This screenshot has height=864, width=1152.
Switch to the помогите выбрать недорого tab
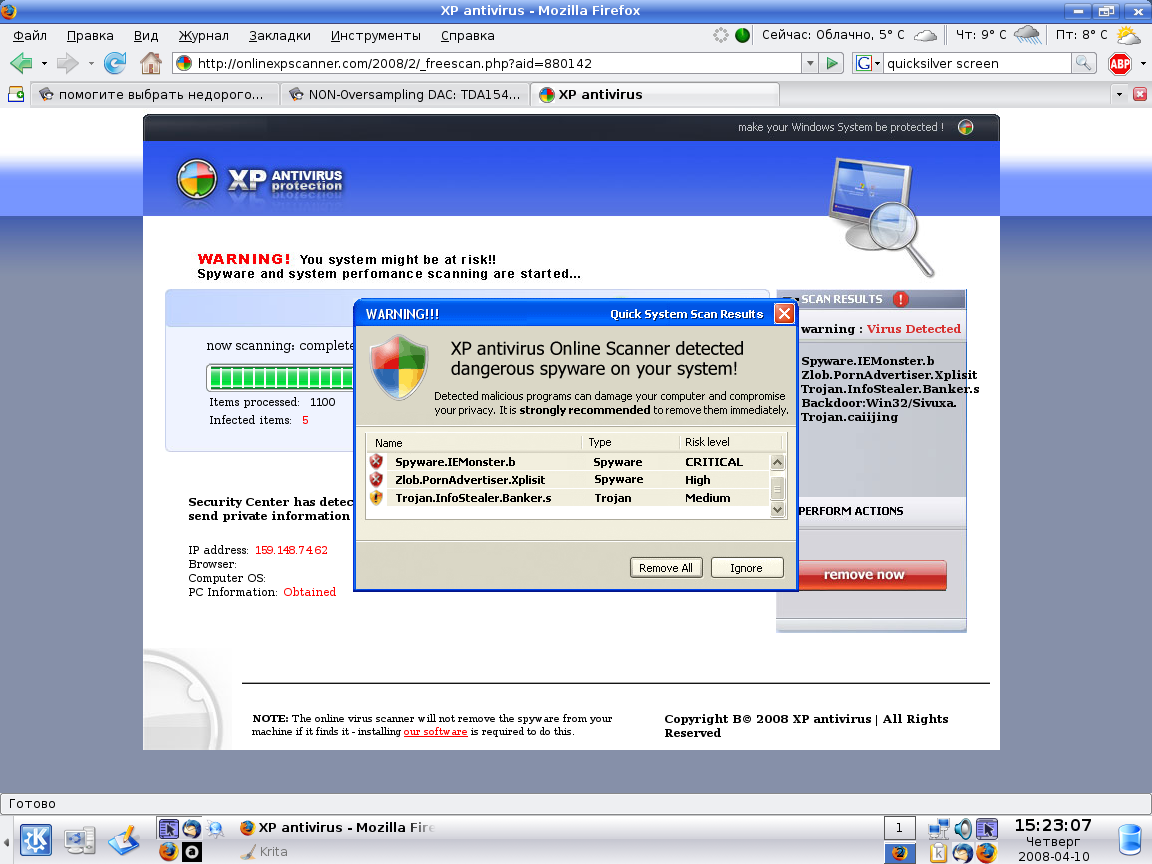(x=155, y=94)
